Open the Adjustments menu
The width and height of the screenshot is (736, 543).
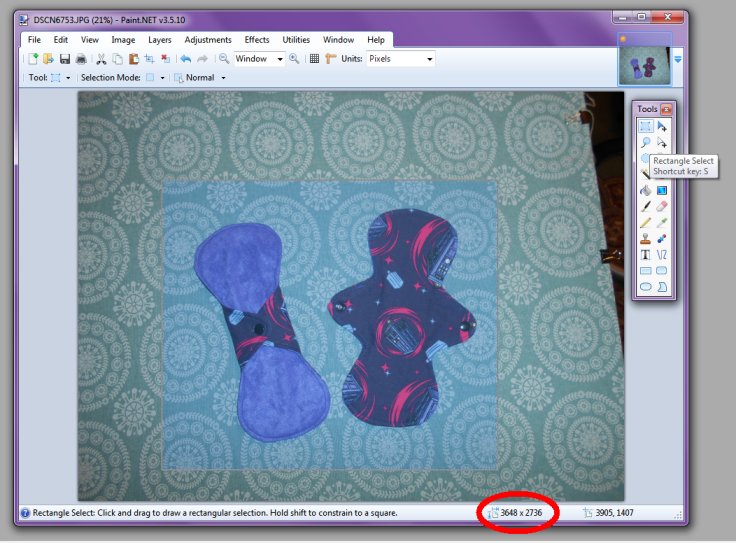click(x=207, y=40)
